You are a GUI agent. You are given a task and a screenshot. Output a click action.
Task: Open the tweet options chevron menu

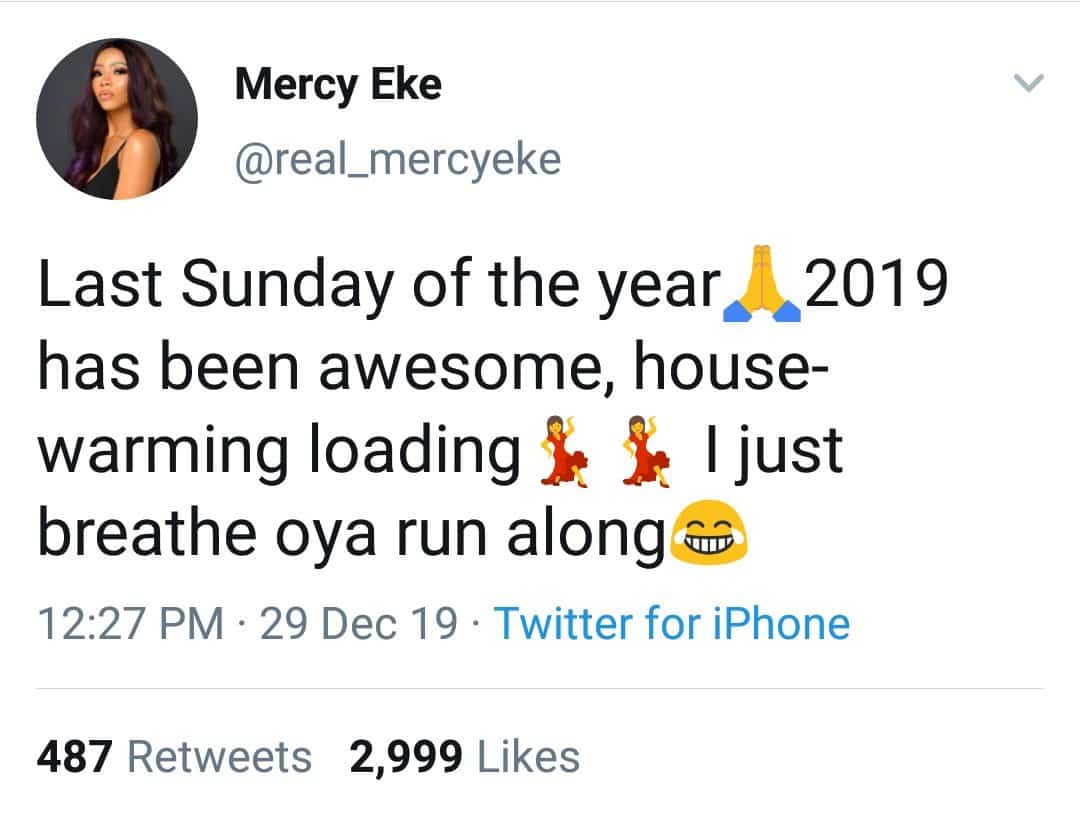(x=1029, y=83)
